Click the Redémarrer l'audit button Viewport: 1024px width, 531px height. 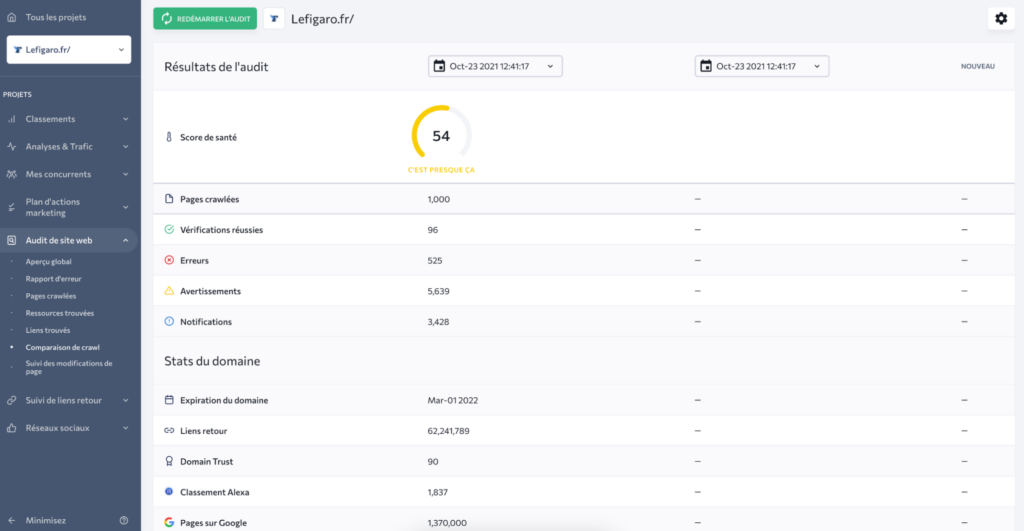pyautogui.click(x=205, y=19)
